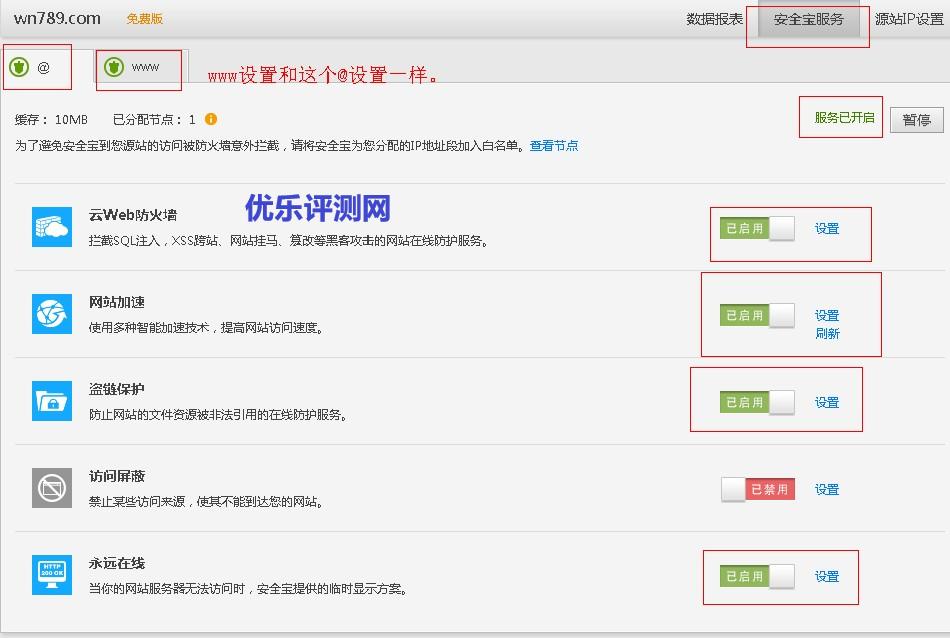
Task: Open 设置 for 访问屏蔽
Action: point(827,490)
